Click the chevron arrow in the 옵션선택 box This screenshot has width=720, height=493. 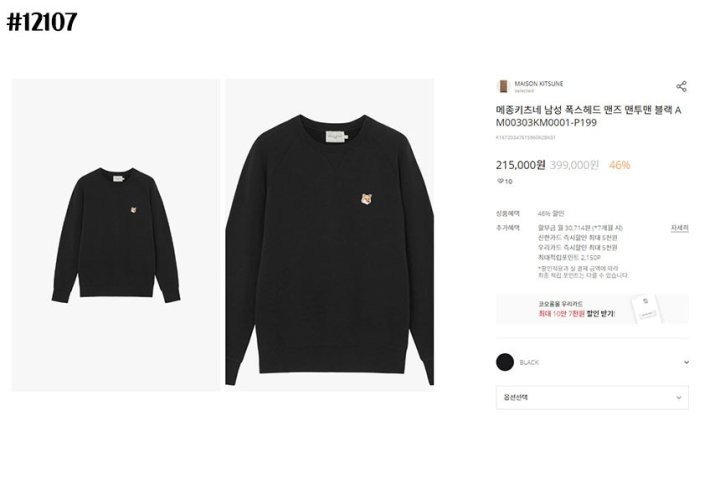click(679, 398)
